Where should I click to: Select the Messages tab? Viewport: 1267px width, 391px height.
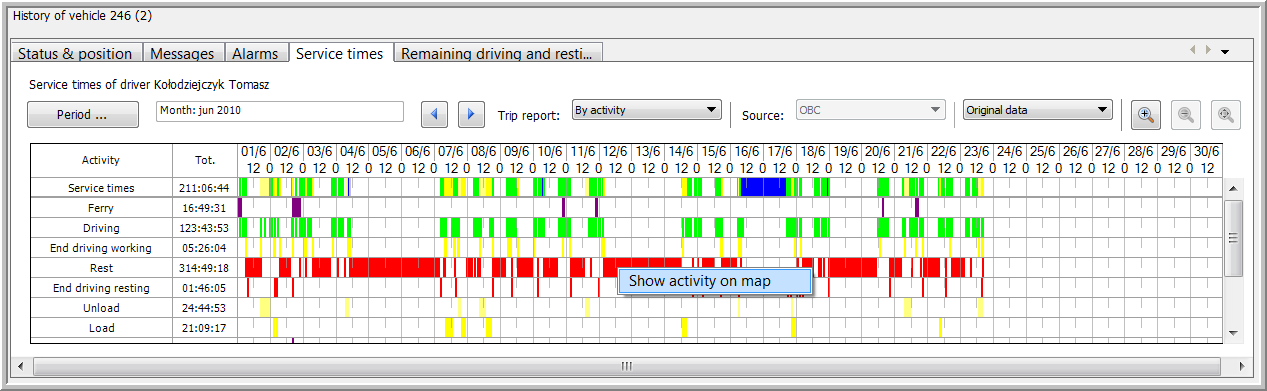click(182, 54)
